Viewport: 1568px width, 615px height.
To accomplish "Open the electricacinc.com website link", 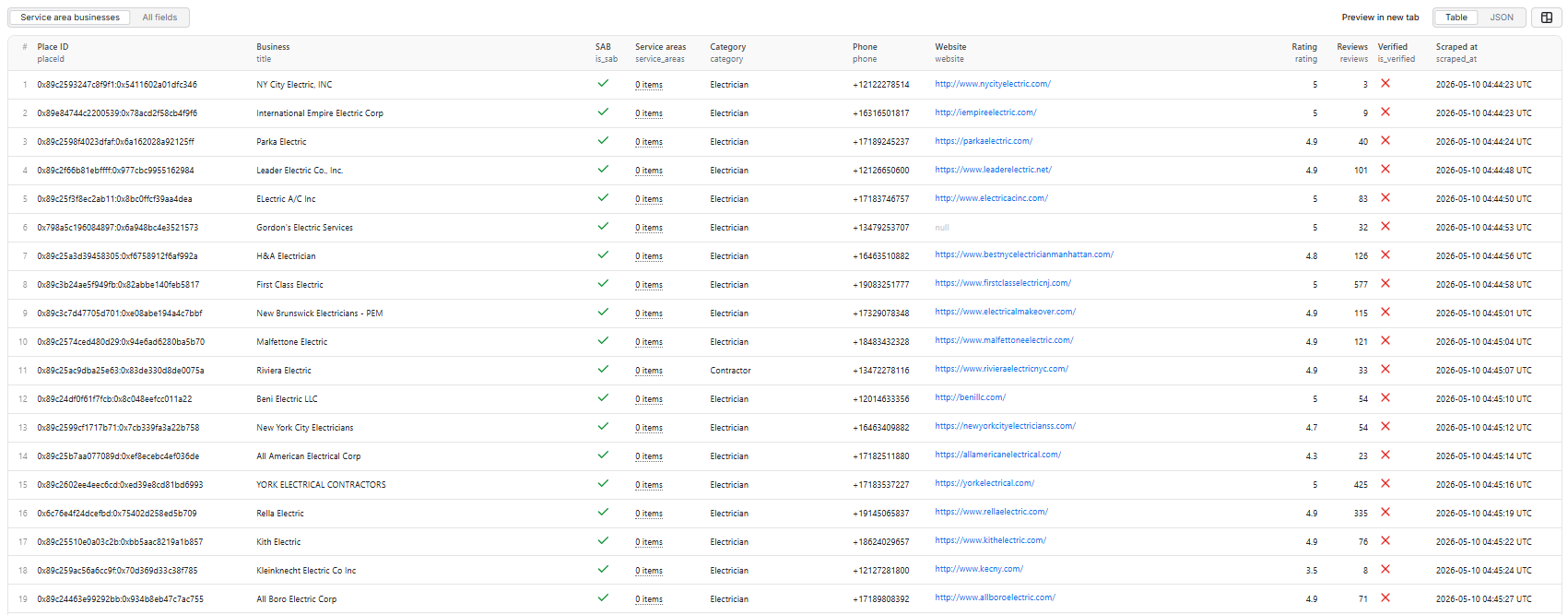I will 991,198.
